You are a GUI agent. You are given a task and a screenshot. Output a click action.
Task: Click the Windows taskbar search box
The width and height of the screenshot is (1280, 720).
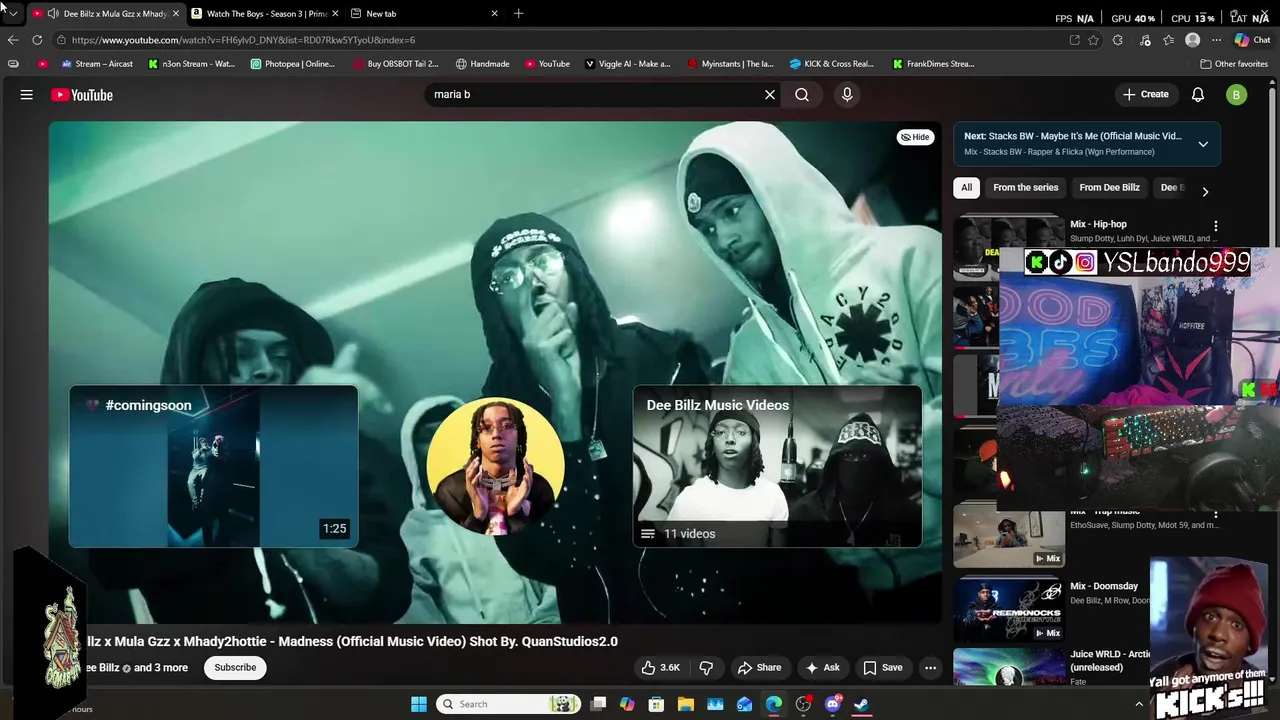point(510,704)
